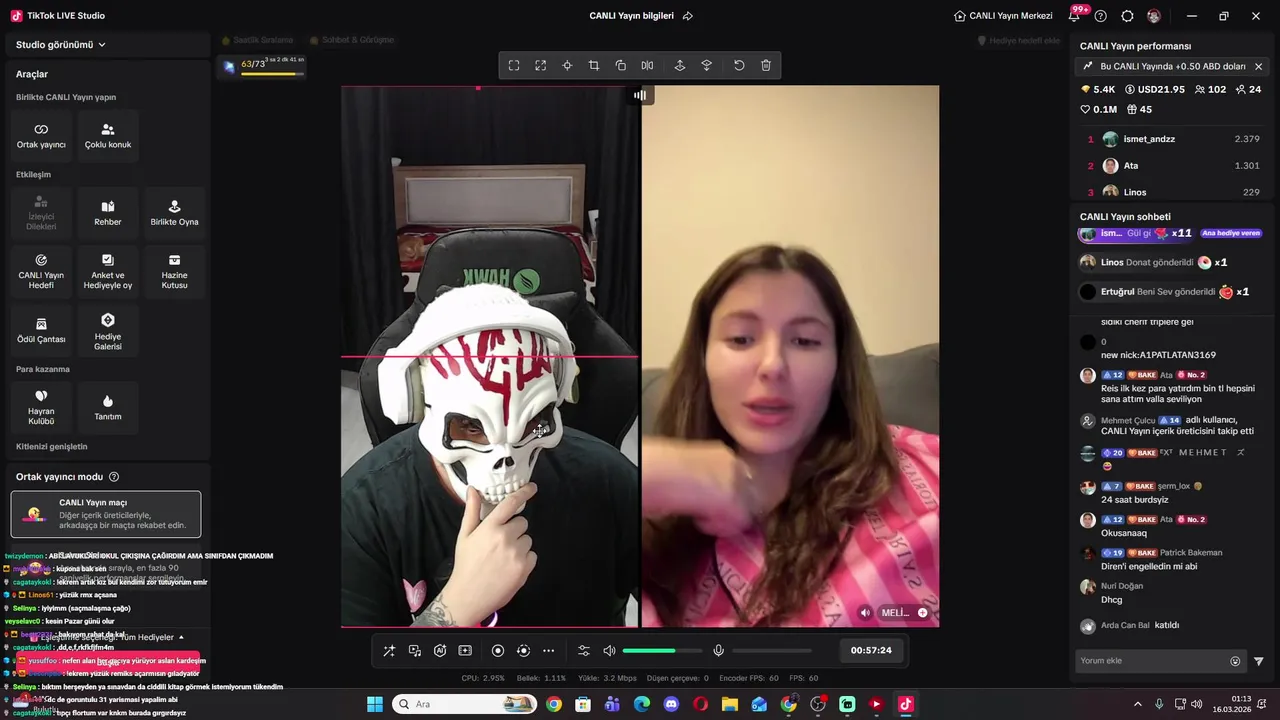Click the duplicate source icon
The width and height of the screenshot is (1280, 720).
click(621, 66)
